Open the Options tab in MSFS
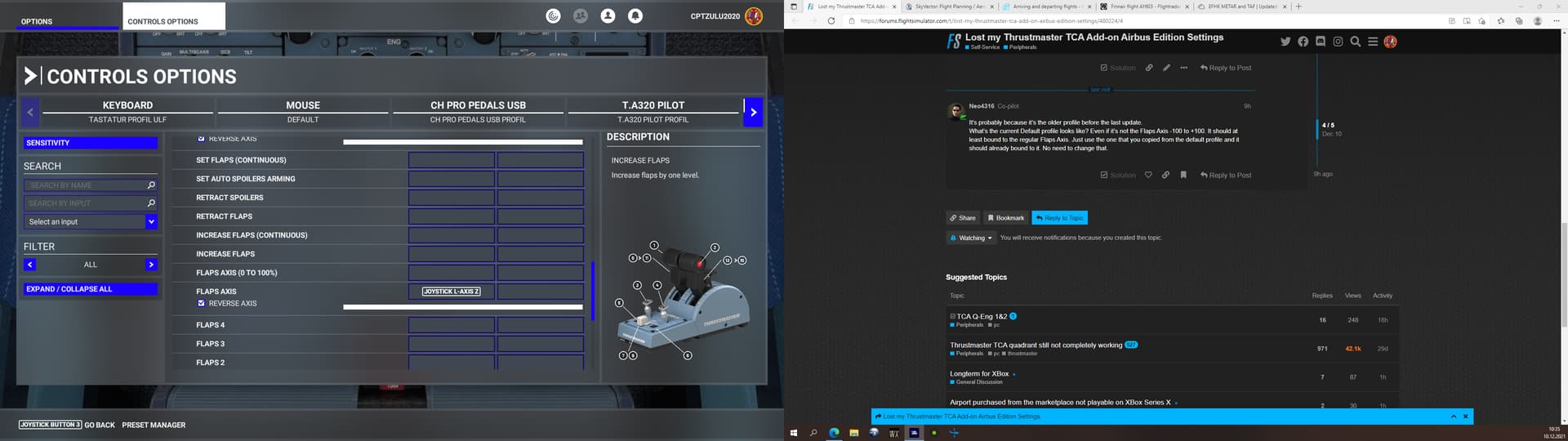1568x441 pixels. (x=68, y=17)
